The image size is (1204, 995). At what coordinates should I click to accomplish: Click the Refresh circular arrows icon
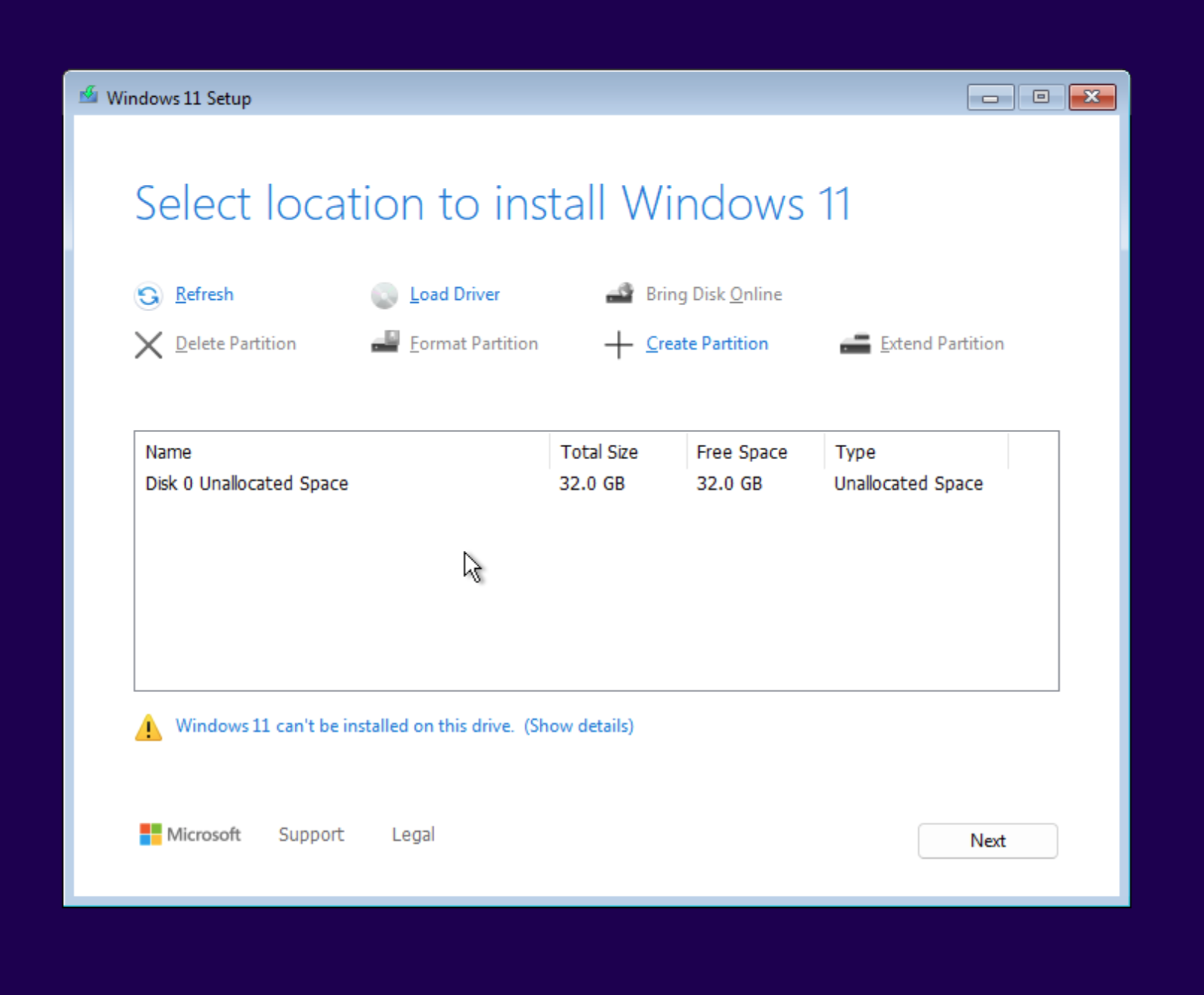tap(148, 295)
